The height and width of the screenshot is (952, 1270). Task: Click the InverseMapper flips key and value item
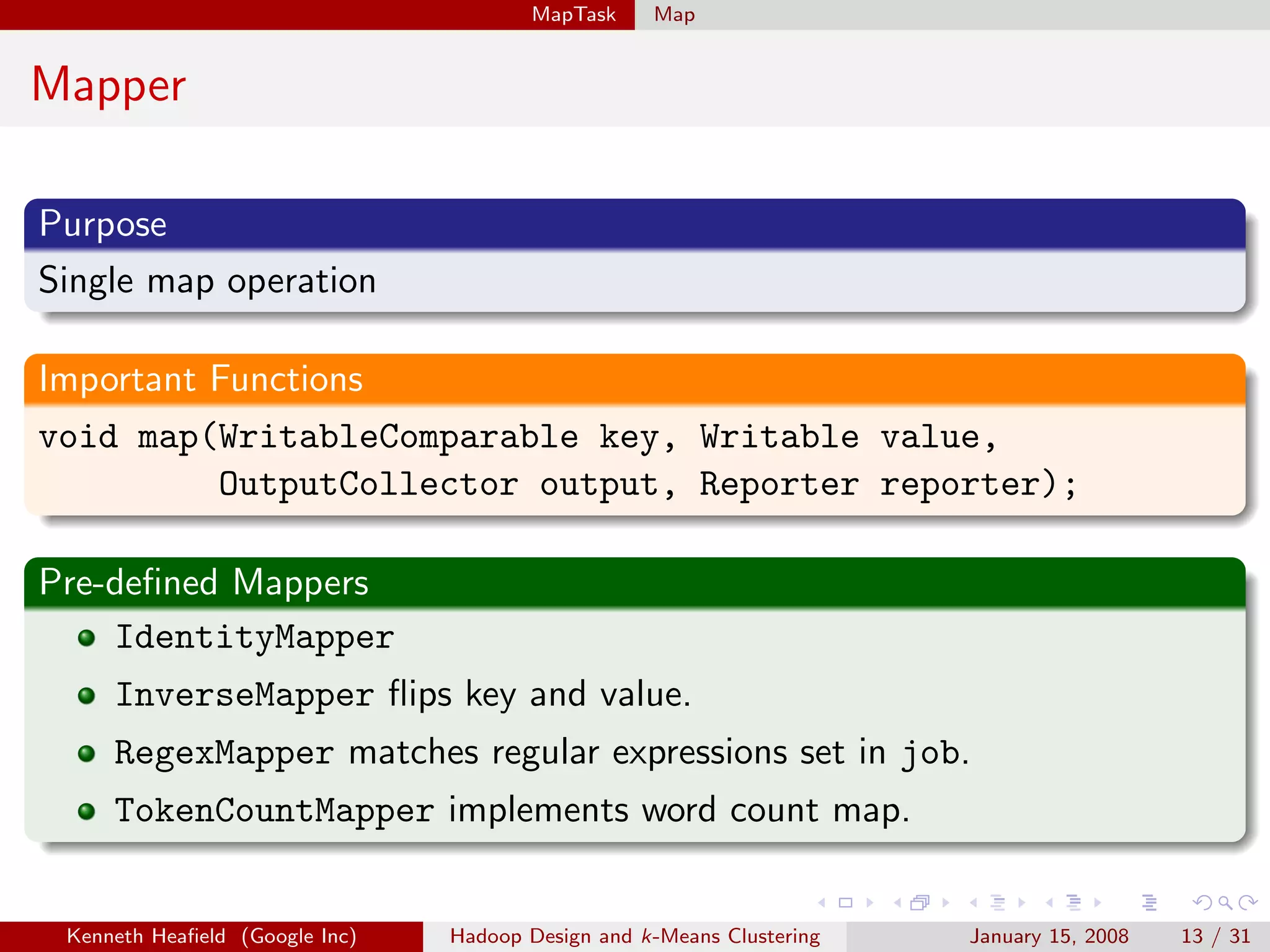tap(403, 695)
